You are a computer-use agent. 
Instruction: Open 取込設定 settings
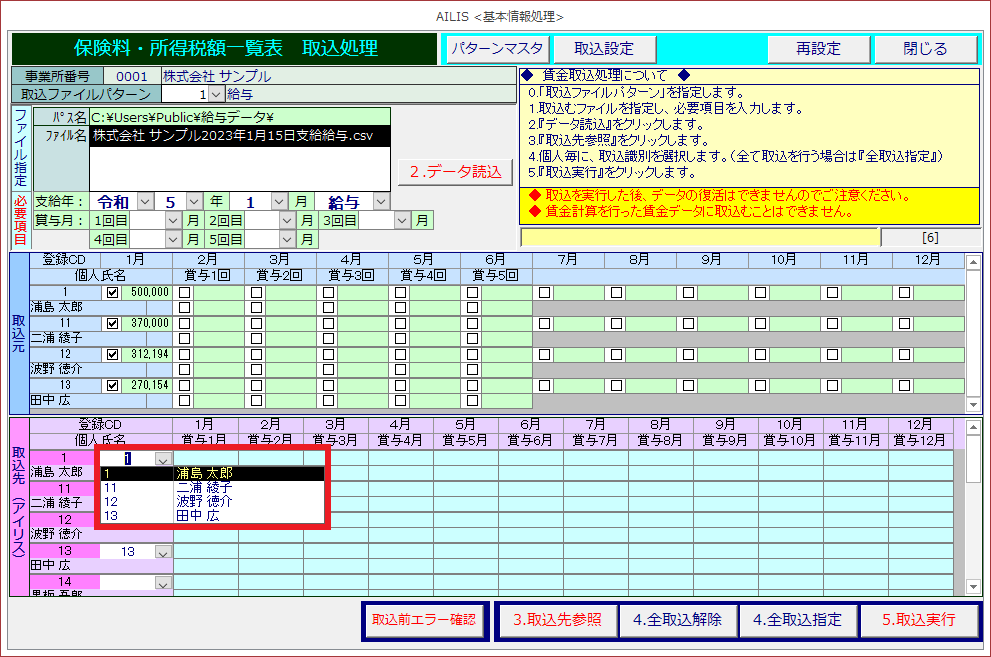tap(603, 49)
